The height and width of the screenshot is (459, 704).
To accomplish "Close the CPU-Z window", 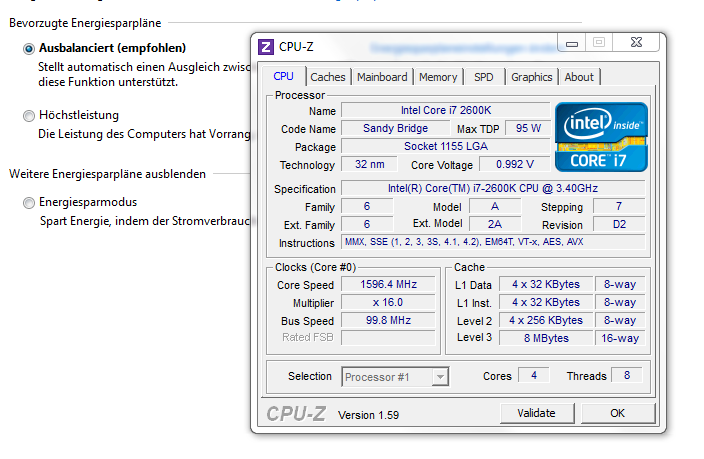I will tap(636, 43).
